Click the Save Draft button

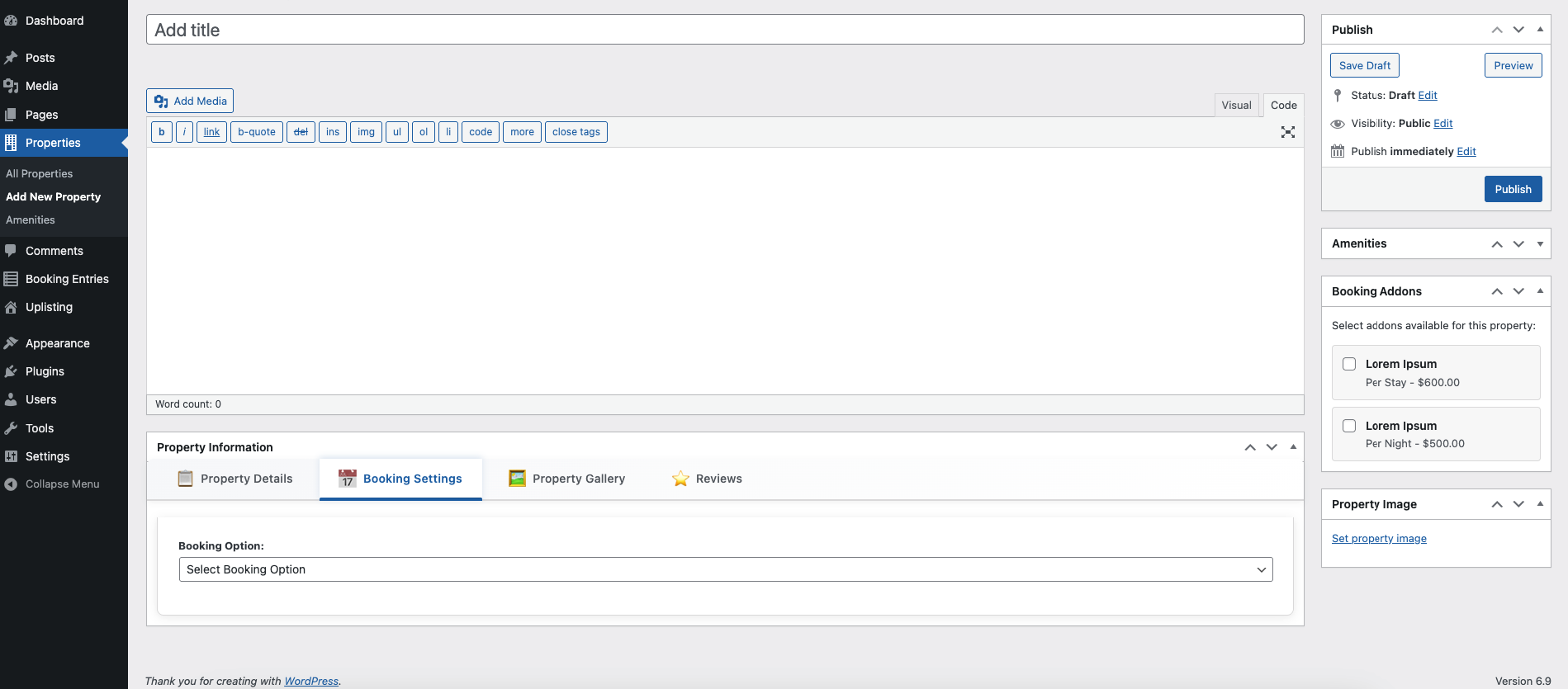click(1365, 65)
